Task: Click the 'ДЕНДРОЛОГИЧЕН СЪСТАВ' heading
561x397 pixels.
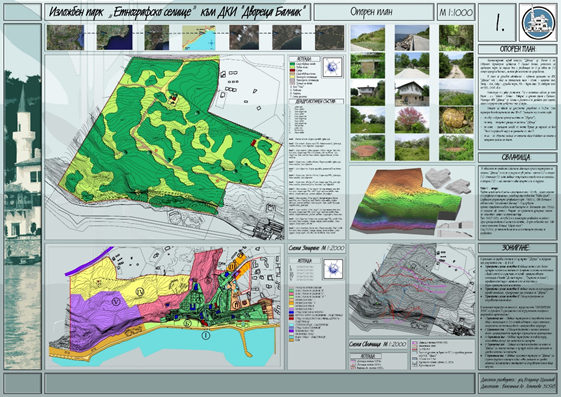Action: coord(316,102)
